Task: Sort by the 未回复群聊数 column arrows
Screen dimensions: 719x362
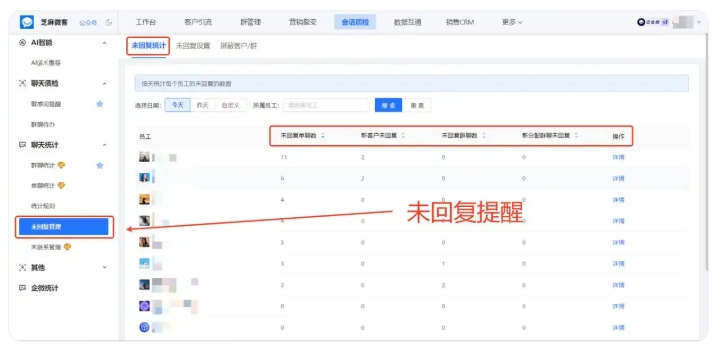Action: 484,135
